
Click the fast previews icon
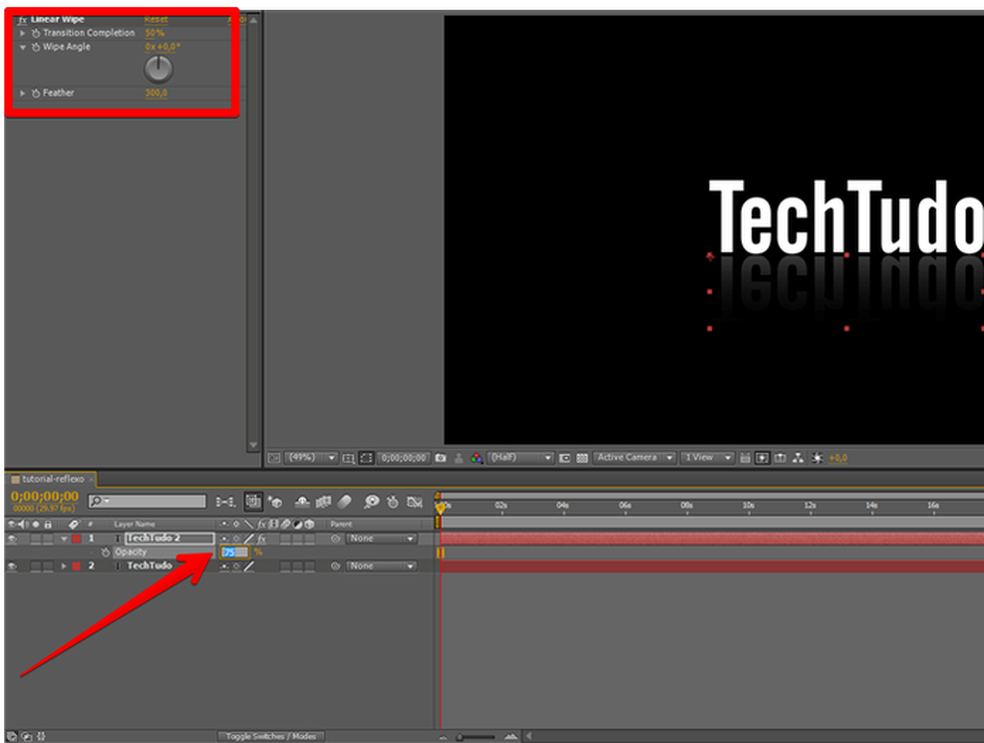click(762, 458)
